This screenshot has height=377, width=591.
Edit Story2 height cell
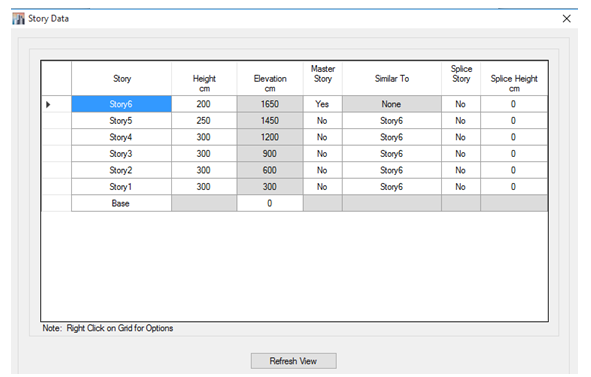click(204, 170)
